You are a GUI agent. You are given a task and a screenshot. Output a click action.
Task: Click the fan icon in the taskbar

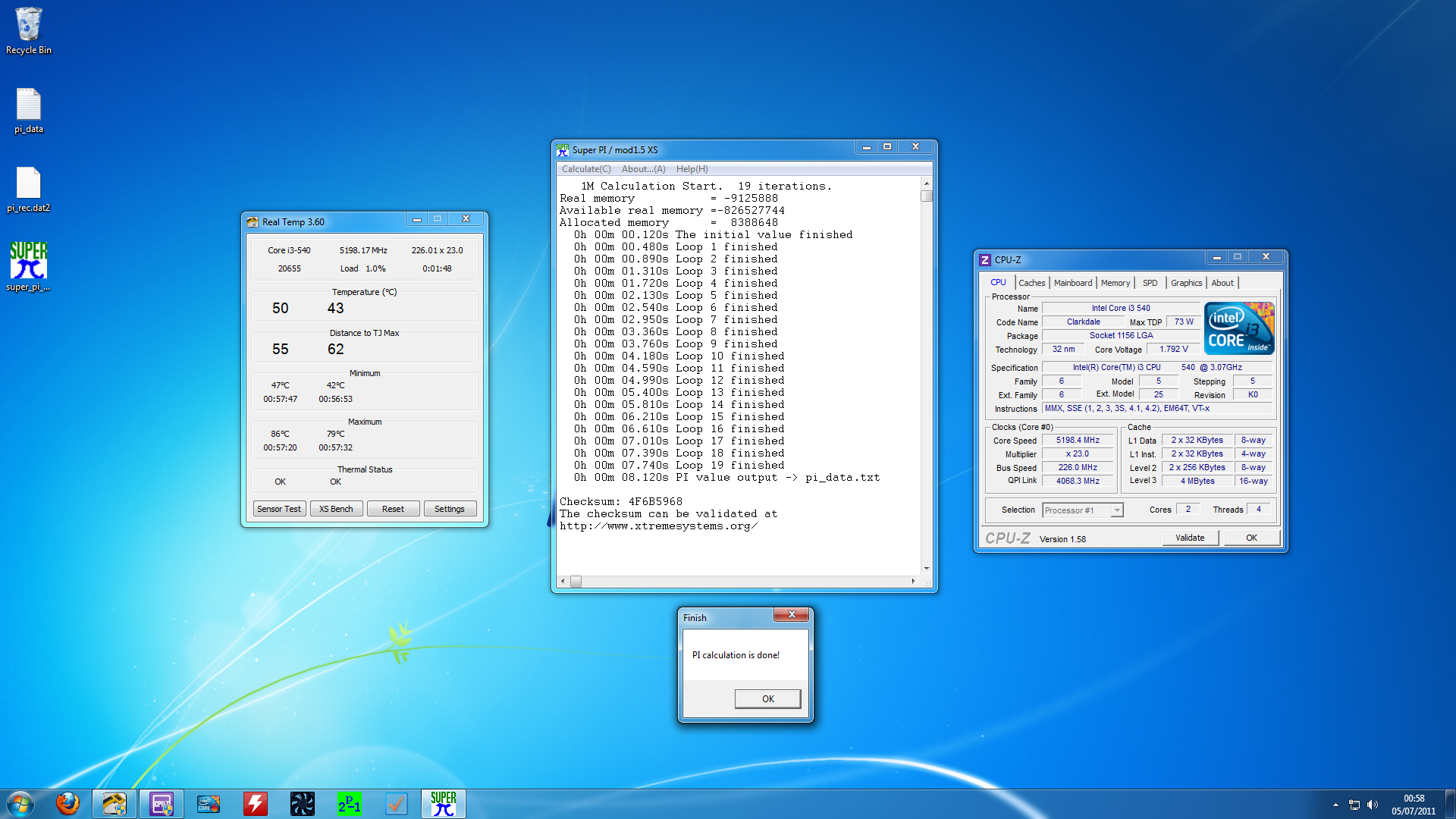click(x=303, y=804)
